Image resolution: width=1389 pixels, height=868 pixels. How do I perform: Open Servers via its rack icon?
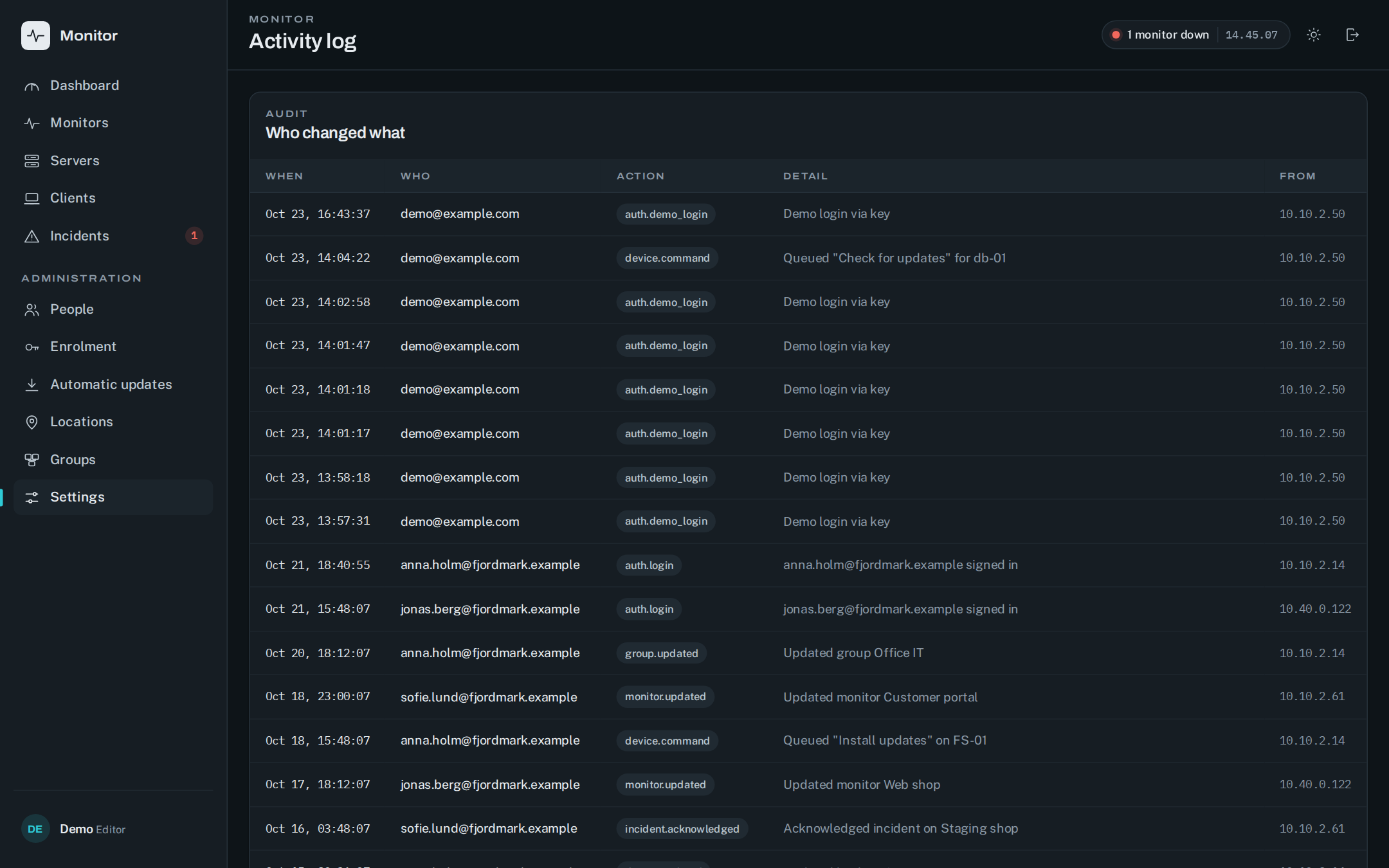tap(32, 161)
